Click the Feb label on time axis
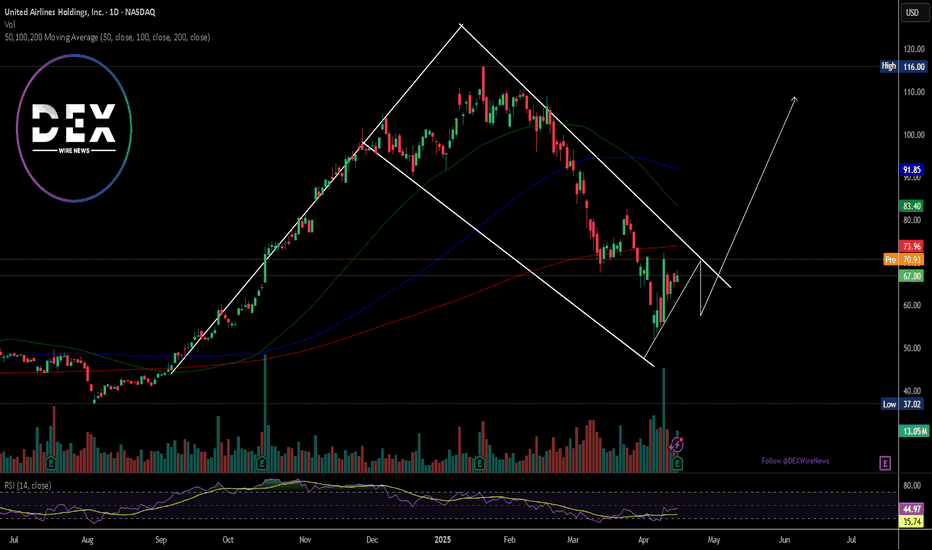 pos(509,540)
